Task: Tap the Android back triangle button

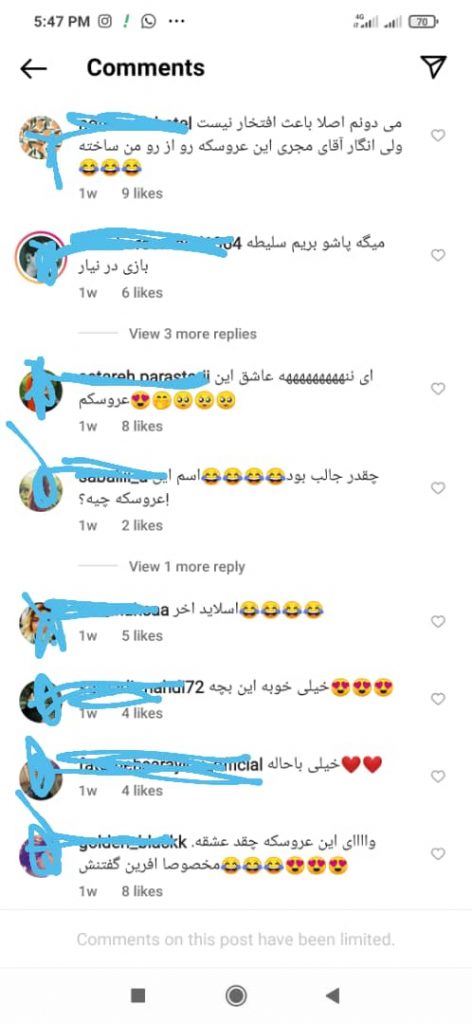Action: pos(333,995)
